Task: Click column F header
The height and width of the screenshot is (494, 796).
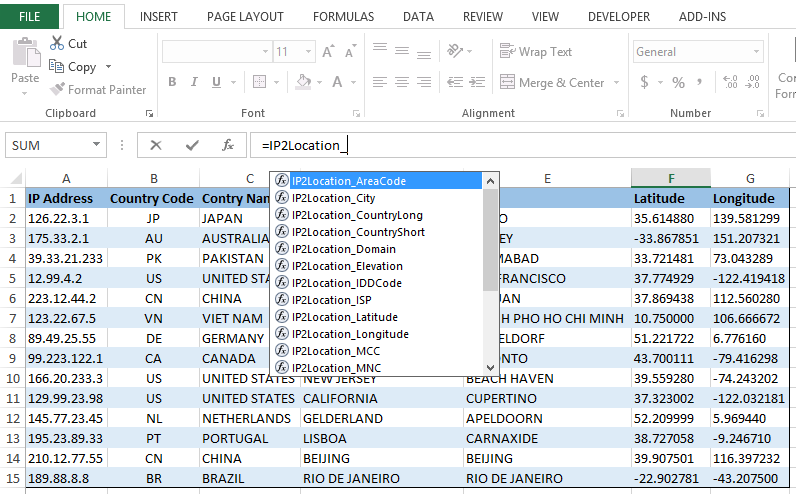Action: pyautogui.click(x=670, y=178)
